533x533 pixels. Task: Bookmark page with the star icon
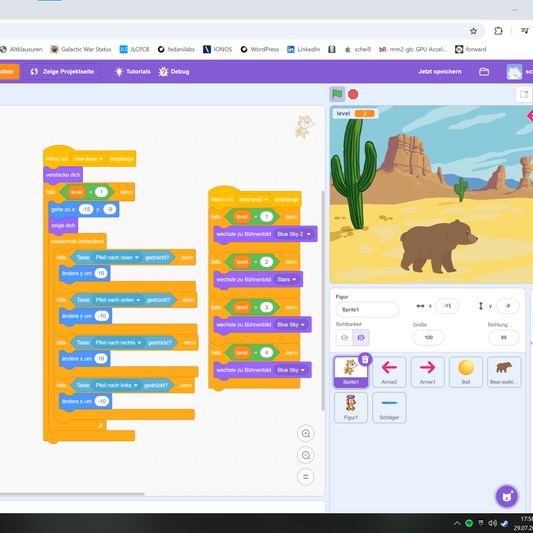click(473, 31)
